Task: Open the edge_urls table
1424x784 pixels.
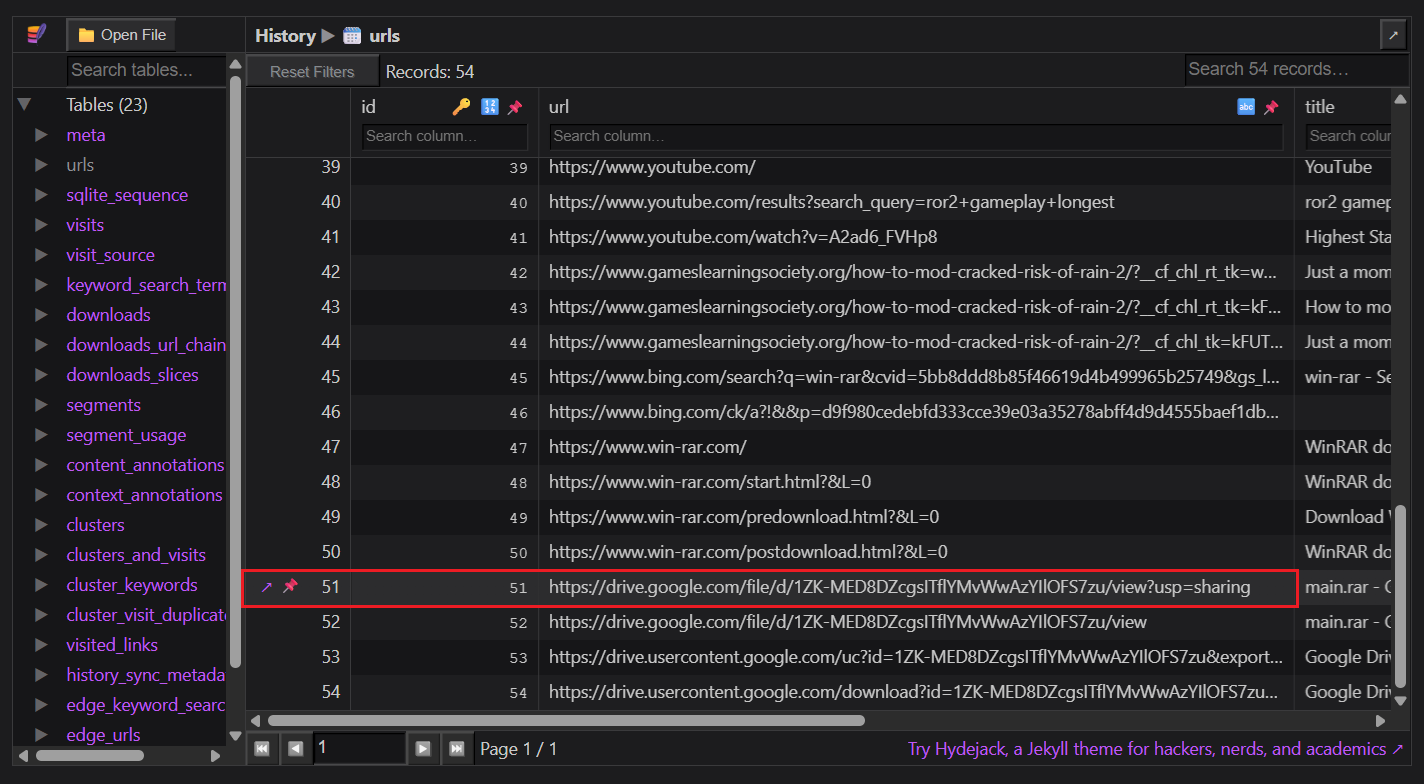Action: [103, 735]
